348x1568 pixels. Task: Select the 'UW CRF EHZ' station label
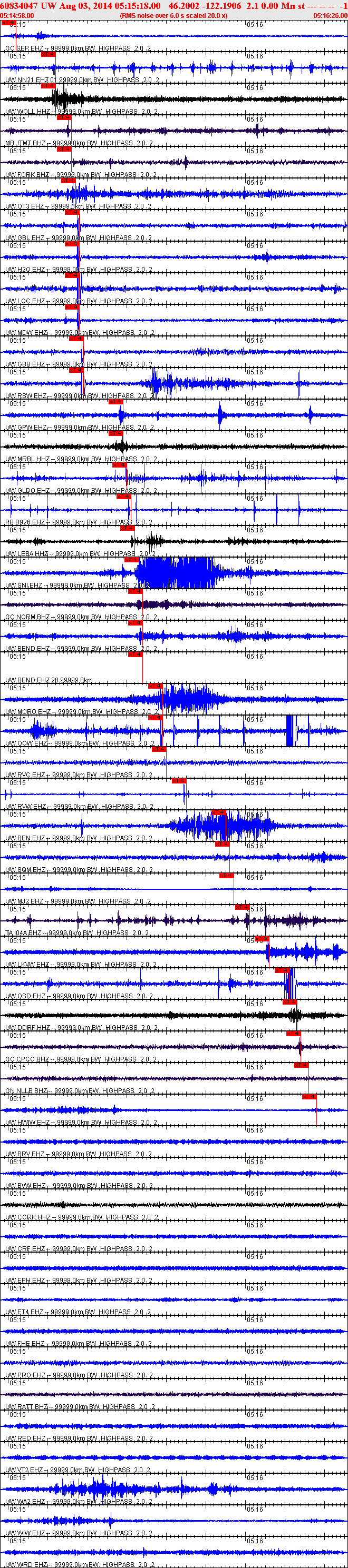click(25, 1249)
